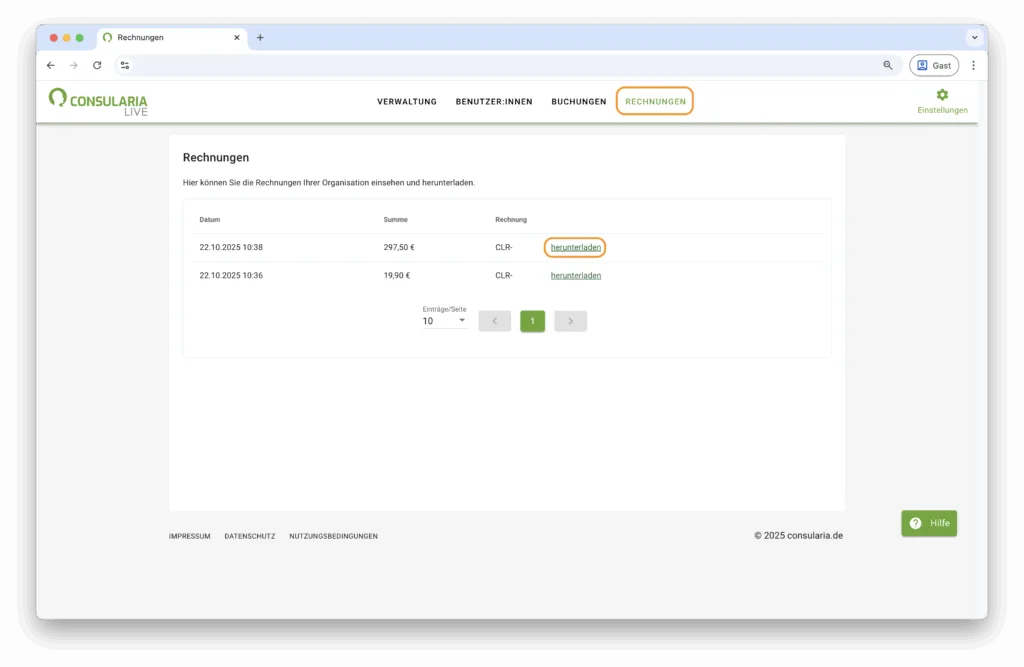Screen dimensions: 1024x667
Task: Download the 297,50 € invoice
Action: (x=575, y=247)
